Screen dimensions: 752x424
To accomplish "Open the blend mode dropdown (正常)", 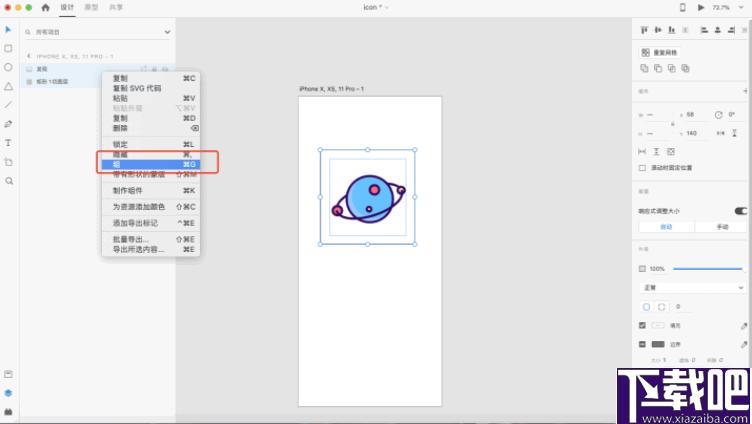I will click(x=692, y=287).
